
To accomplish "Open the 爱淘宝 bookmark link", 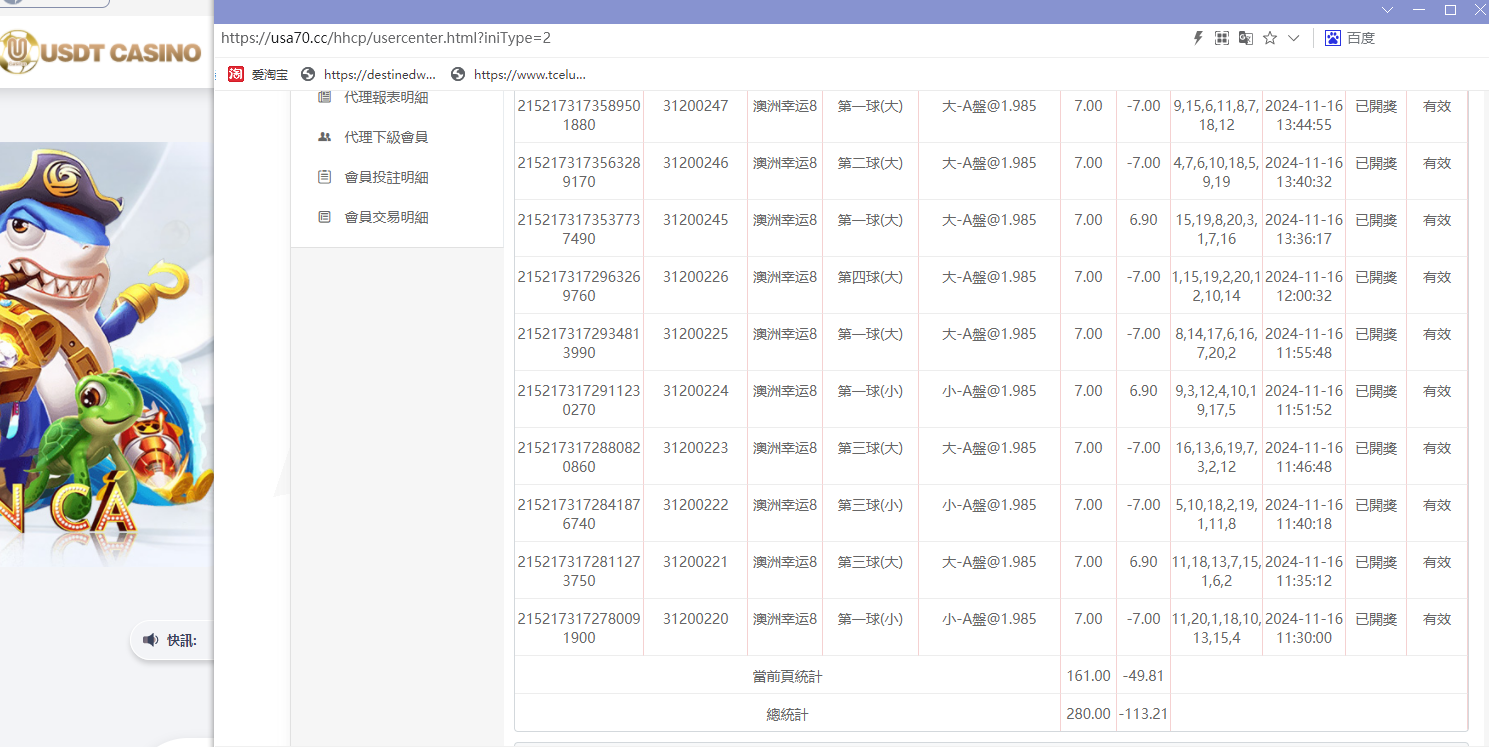I will [268, 73].
